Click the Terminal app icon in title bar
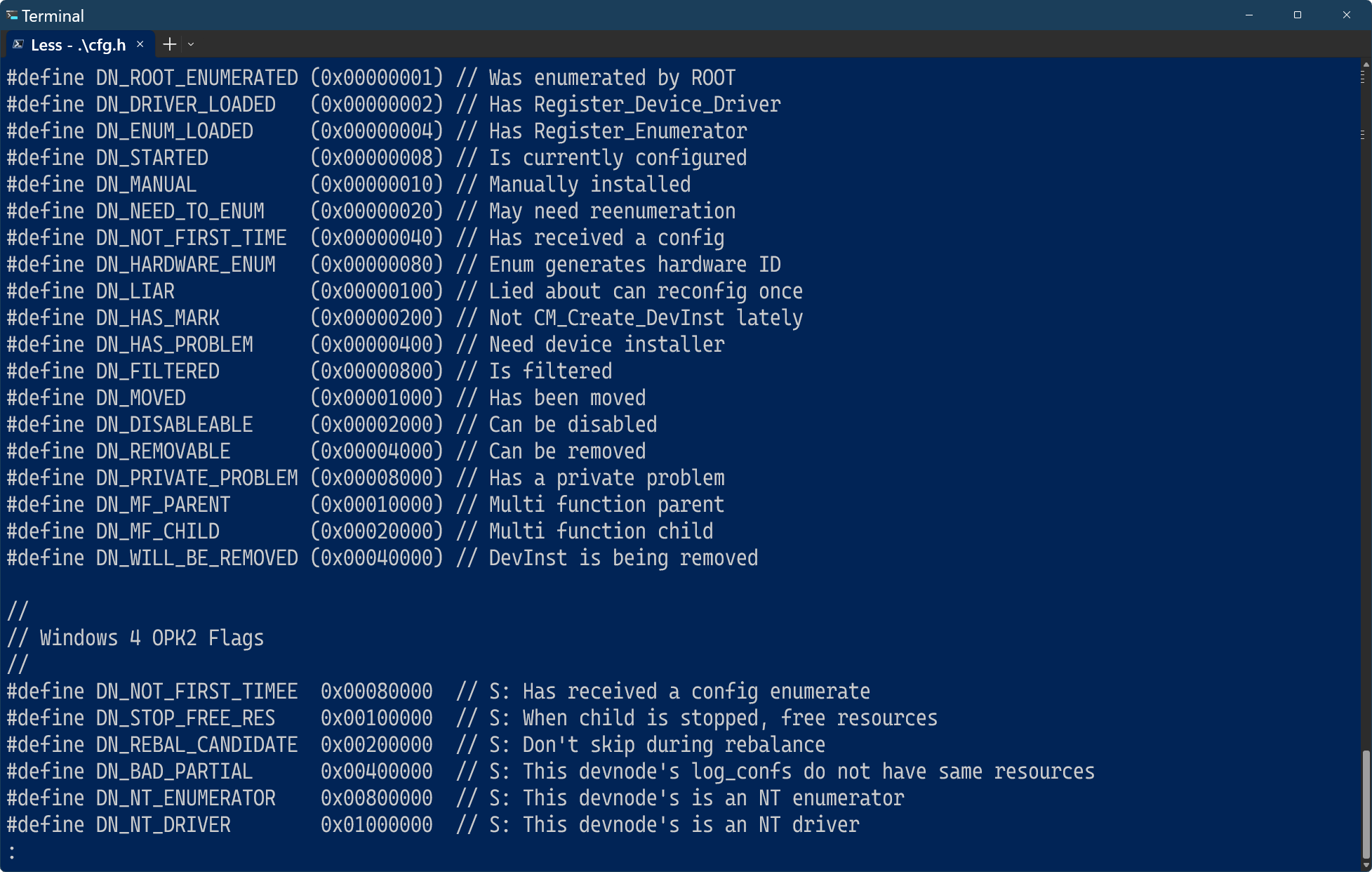 click(12, 15)
